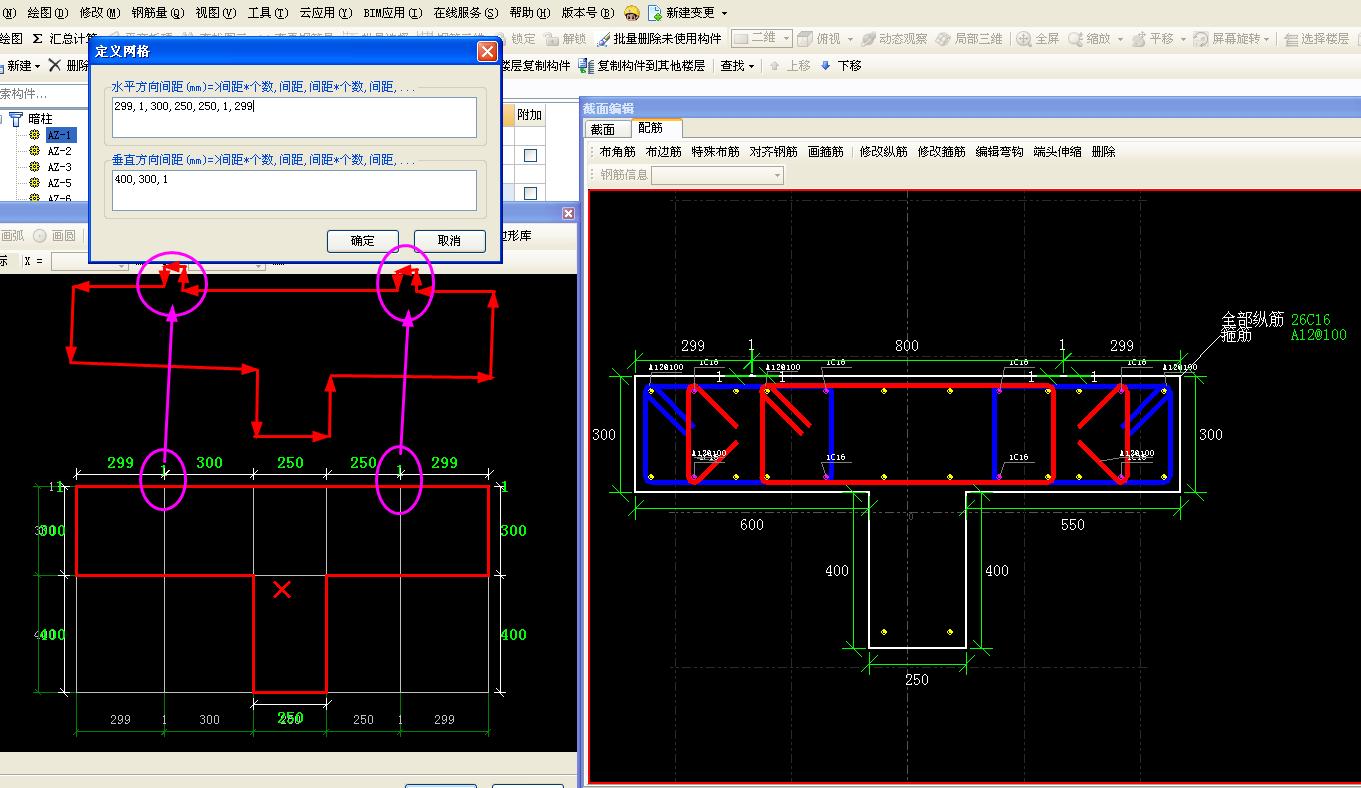Image resolution: width=1361 pixels, height=788 pixels.
Task: Open the 钢筋量(Q) menu
Action: [158, 13]
